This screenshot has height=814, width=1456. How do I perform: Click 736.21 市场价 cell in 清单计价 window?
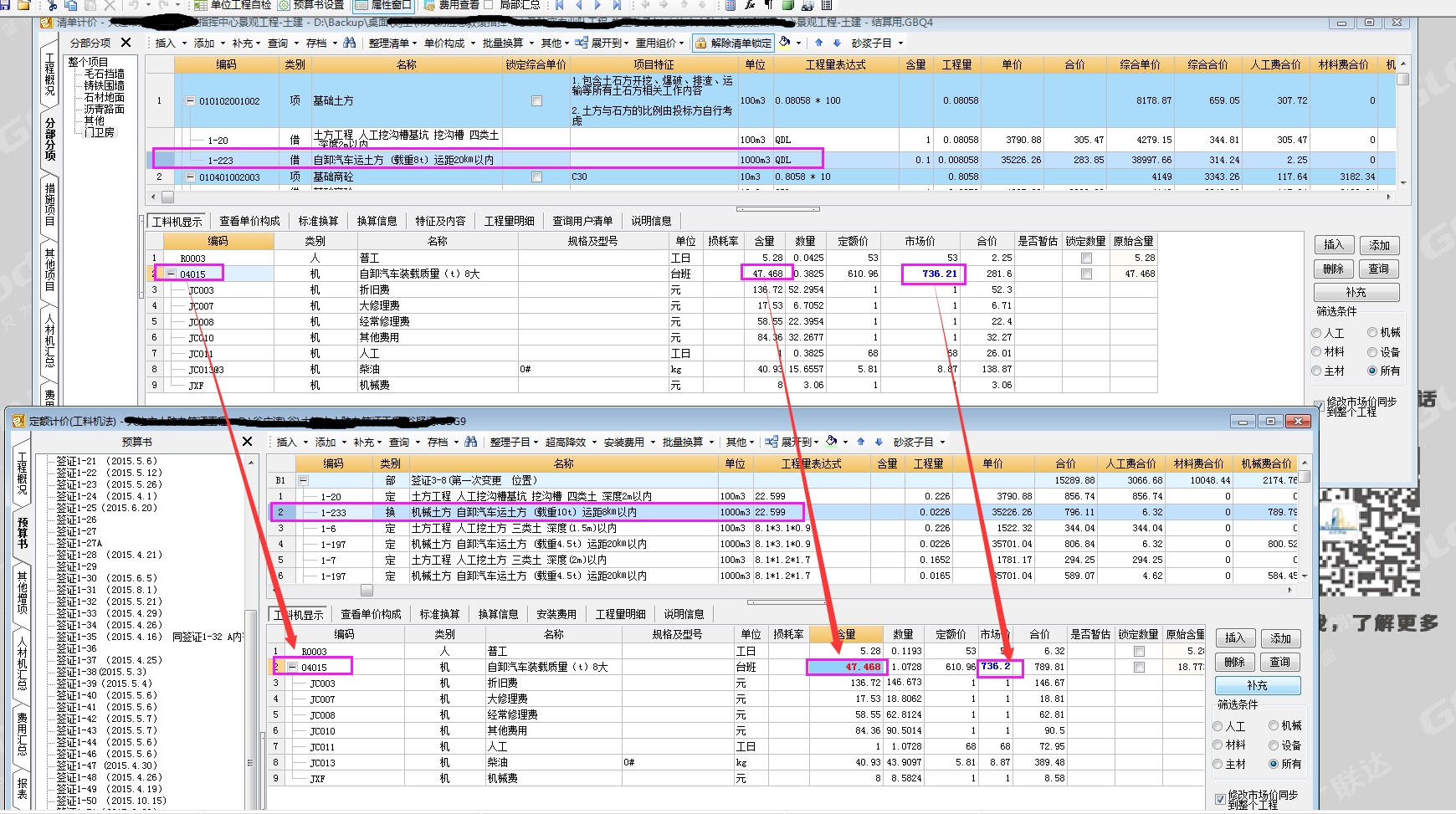click(x=934, y=274)
